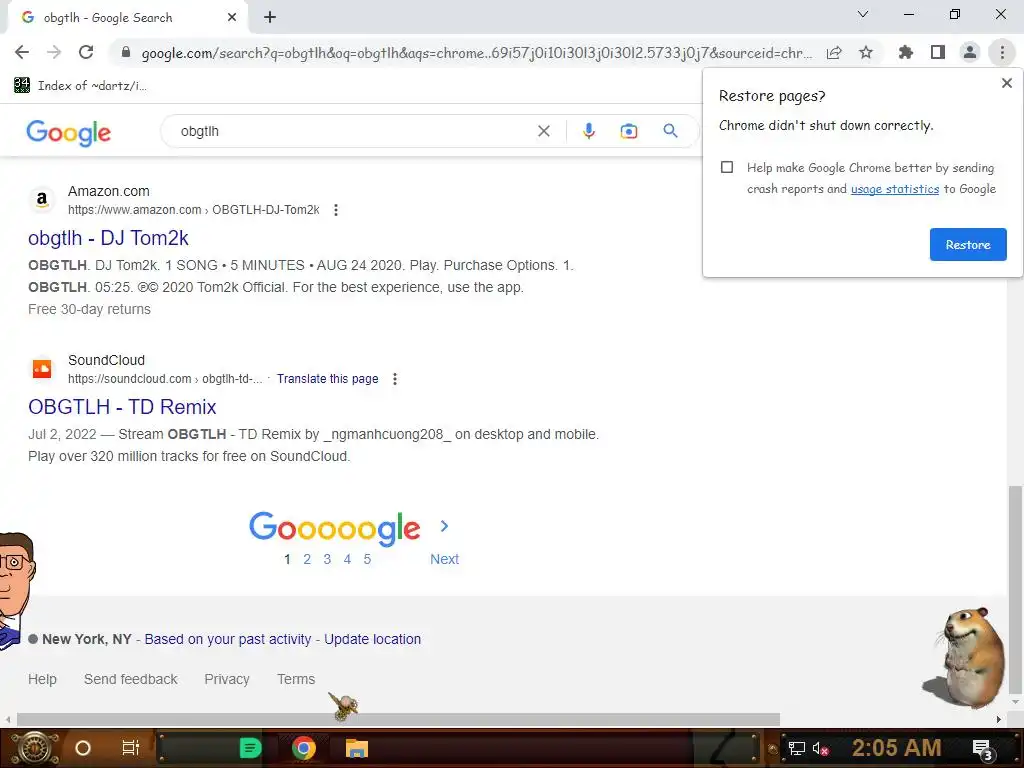Click the Next results link
Screen dimensions: 1024x768
444,559
